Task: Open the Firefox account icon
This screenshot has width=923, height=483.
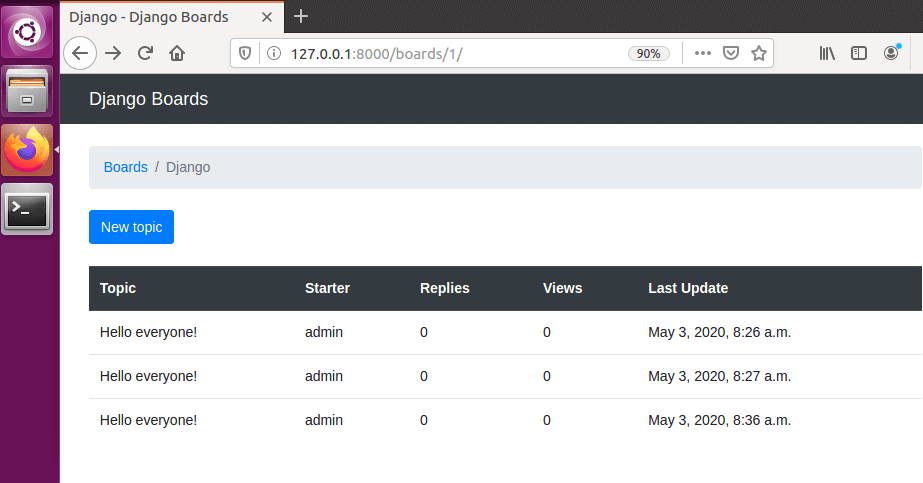Action: coord(891,54)
